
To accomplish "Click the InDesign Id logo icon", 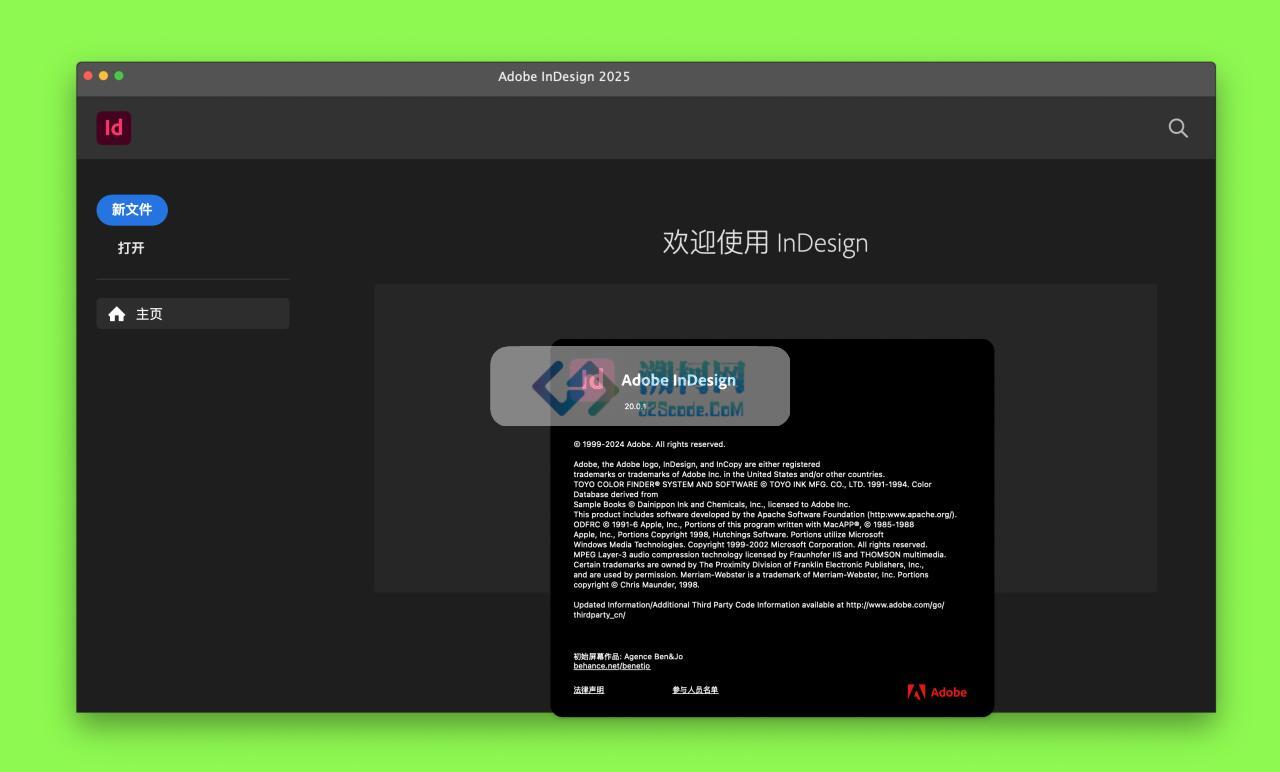I will tap(114, 128).
